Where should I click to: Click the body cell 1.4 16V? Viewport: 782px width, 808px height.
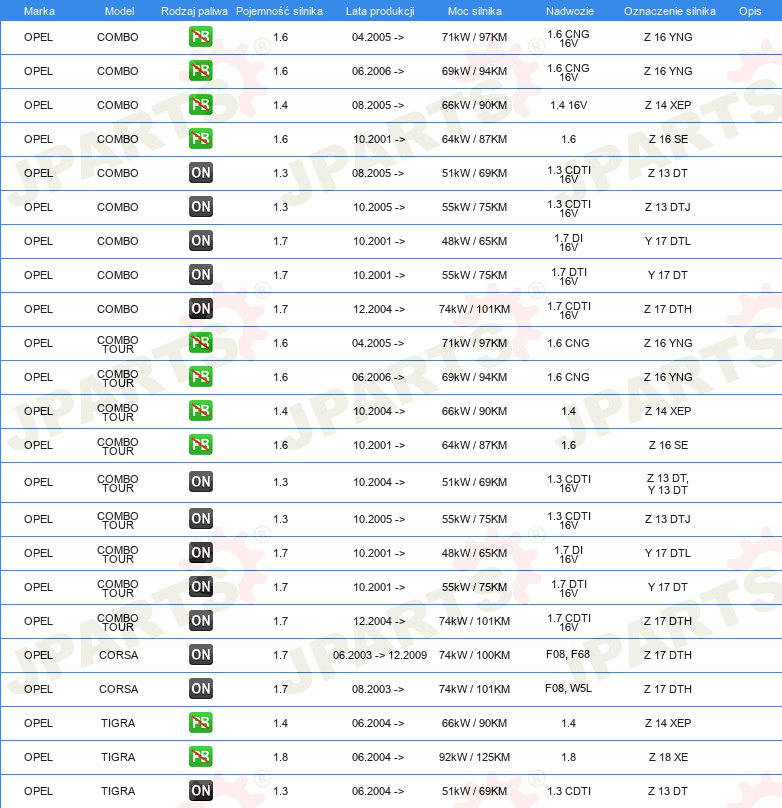pyautogui.click(x=569, y=105)
